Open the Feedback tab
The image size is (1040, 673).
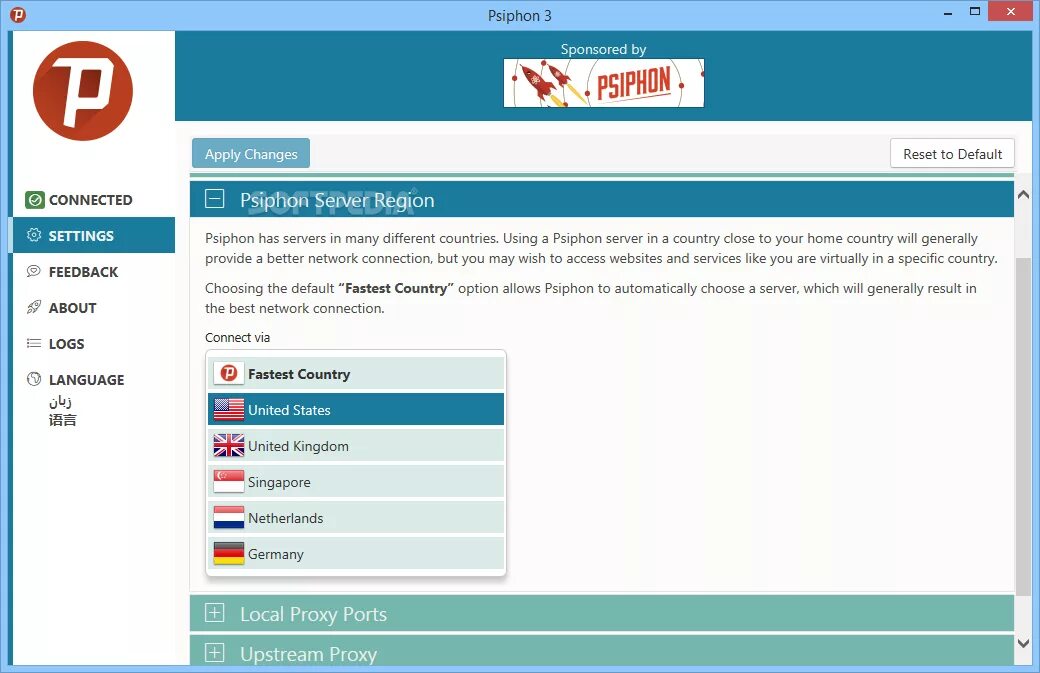(94, 271)
